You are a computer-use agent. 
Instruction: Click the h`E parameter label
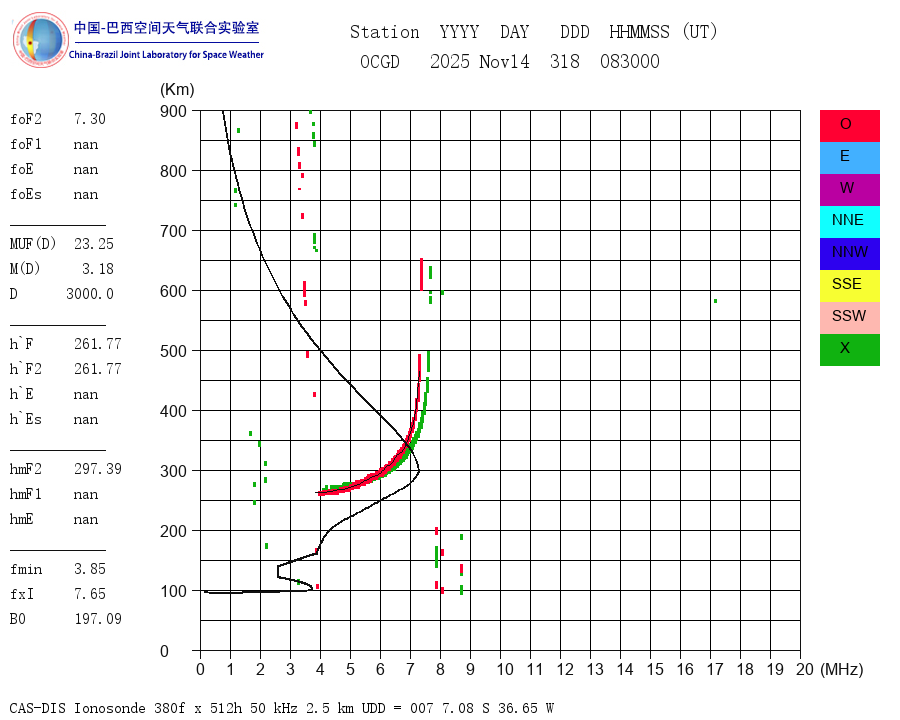pos(22,394)
